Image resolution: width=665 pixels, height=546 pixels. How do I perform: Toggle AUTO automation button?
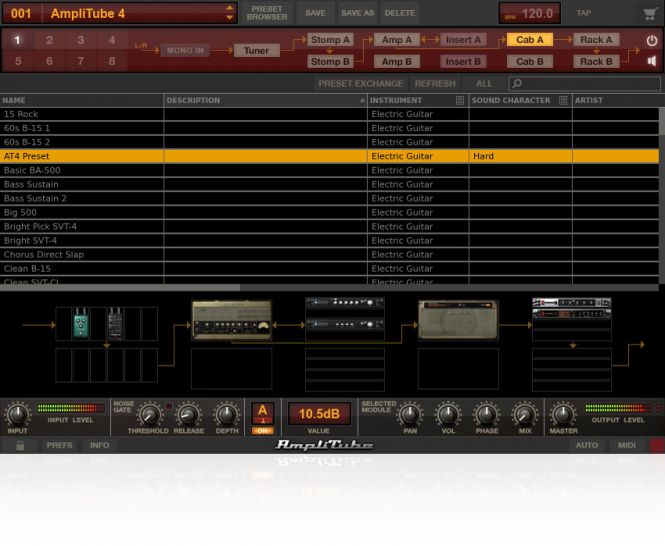point(587,445)
